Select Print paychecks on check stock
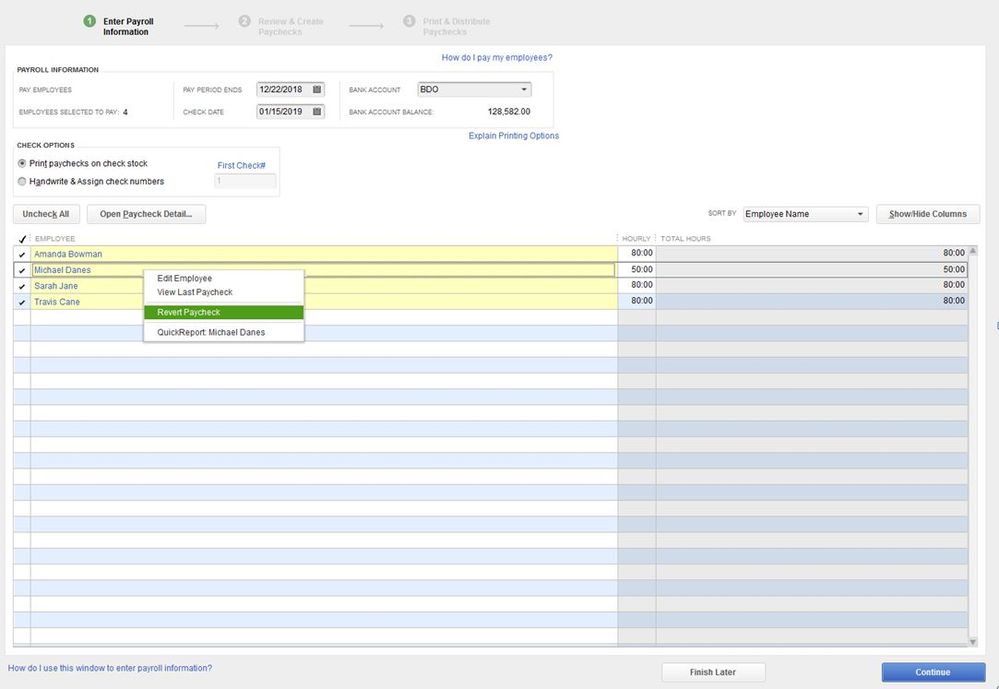999x689 pixels. (23, 163)
